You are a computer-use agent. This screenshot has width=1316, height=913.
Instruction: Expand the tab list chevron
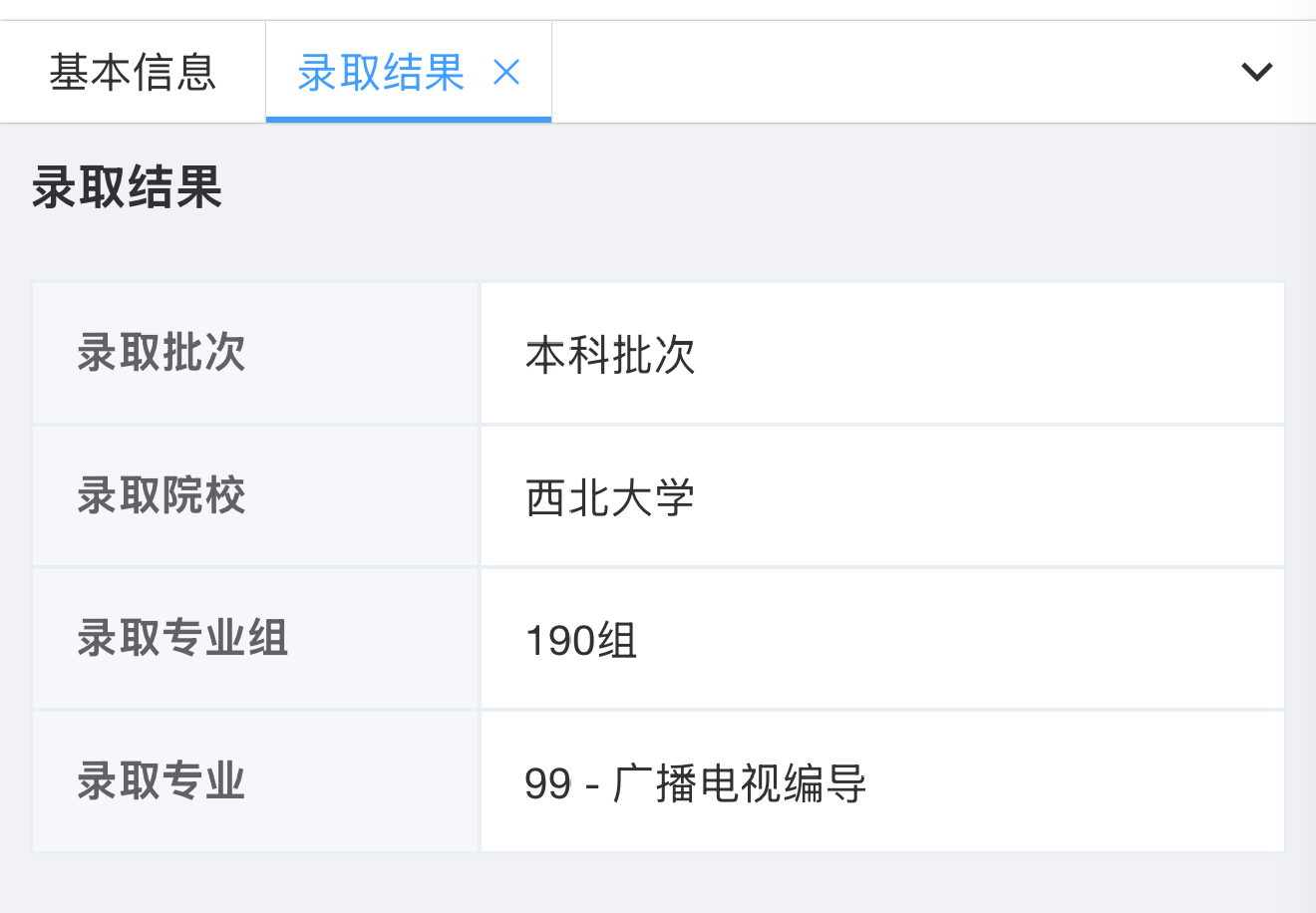1256,72
